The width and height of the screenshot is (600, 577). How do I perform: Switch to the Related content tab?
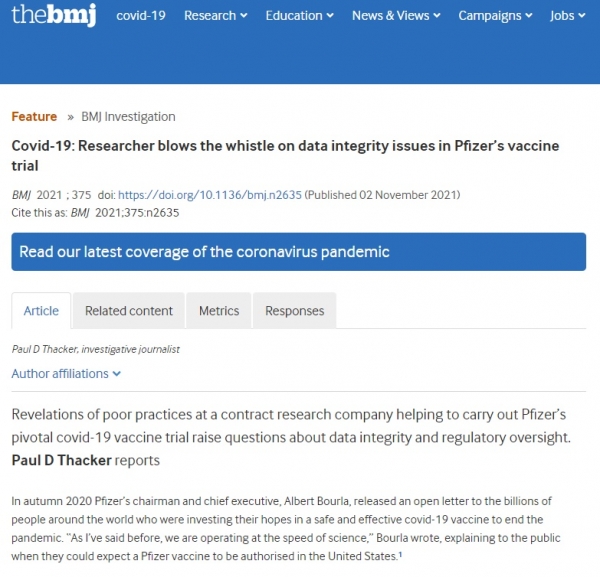(x=129, y=311)
